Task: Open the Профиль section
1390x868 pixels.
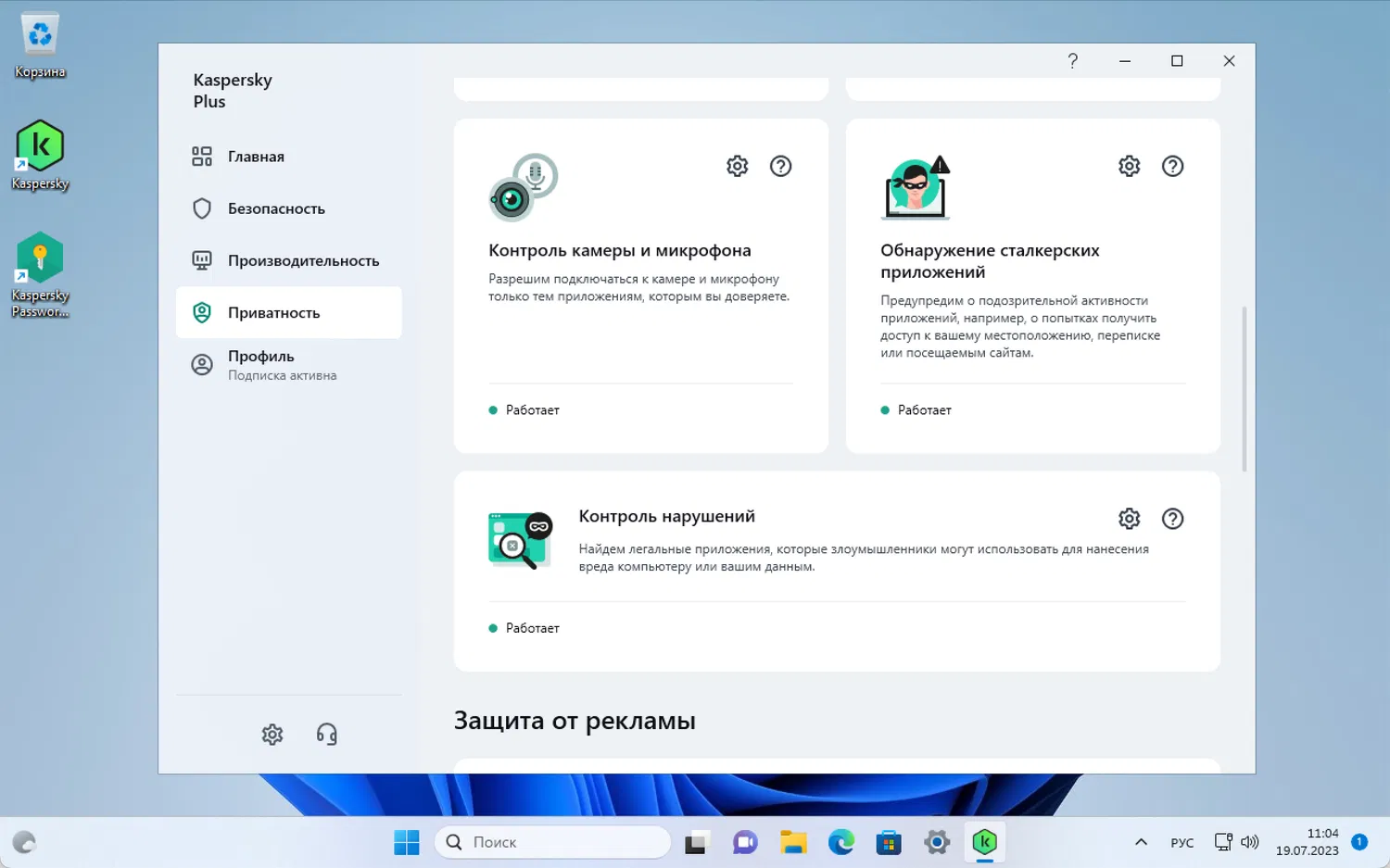Action: [x=289, y=365]
